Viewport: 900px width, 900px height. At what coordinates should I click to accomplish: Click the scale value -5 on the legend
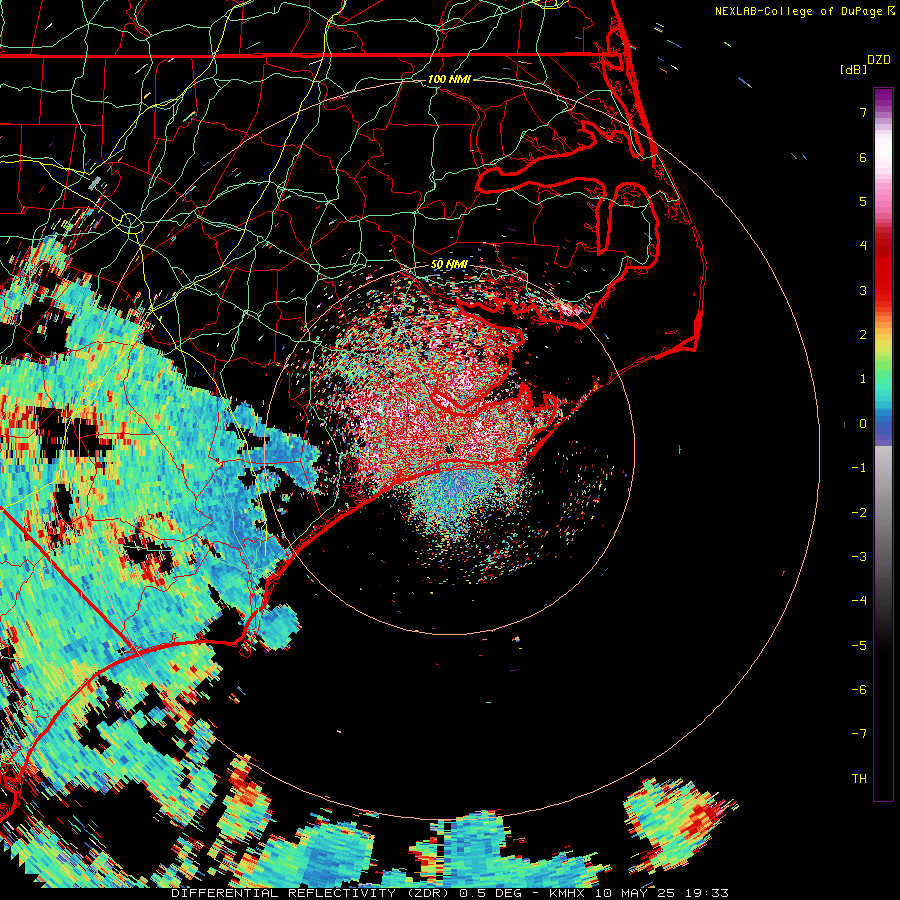coord(859,645)
